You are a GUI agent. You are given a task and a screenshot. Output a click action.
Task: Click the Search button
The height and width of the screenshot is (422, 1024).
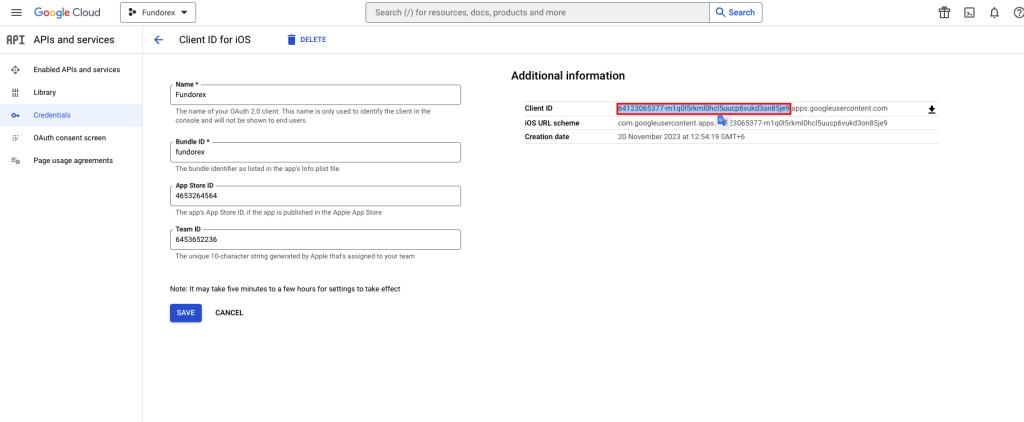pos(735,12)
